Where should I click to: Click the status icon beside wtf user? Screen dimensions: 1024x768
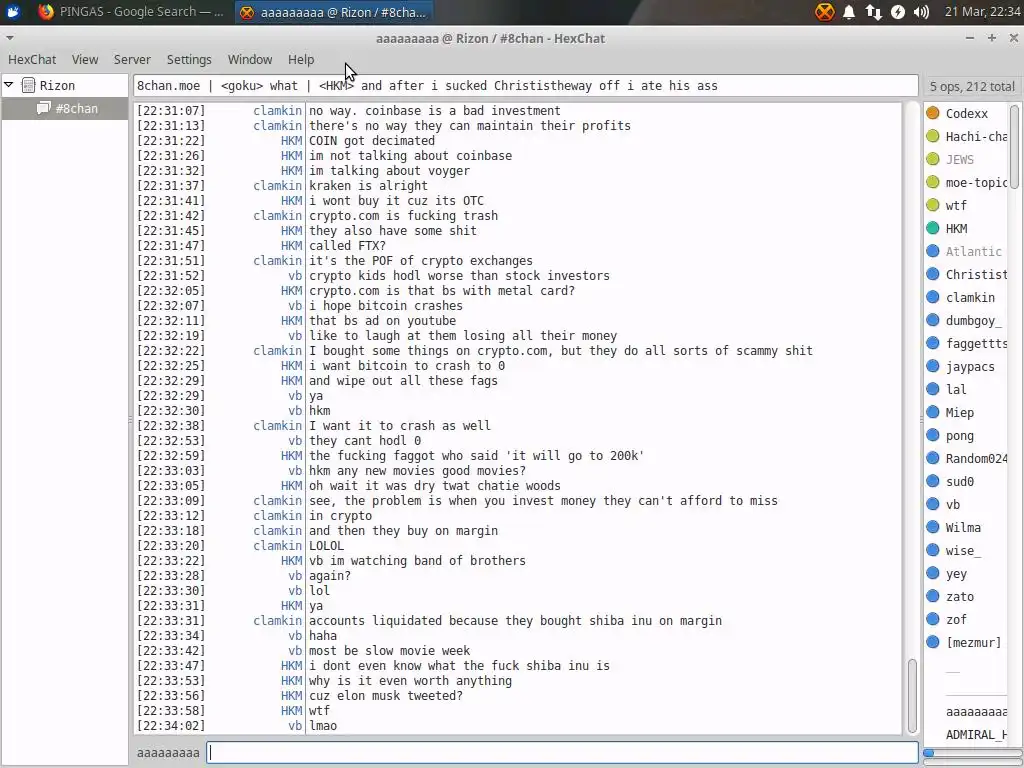pos(933,205)
